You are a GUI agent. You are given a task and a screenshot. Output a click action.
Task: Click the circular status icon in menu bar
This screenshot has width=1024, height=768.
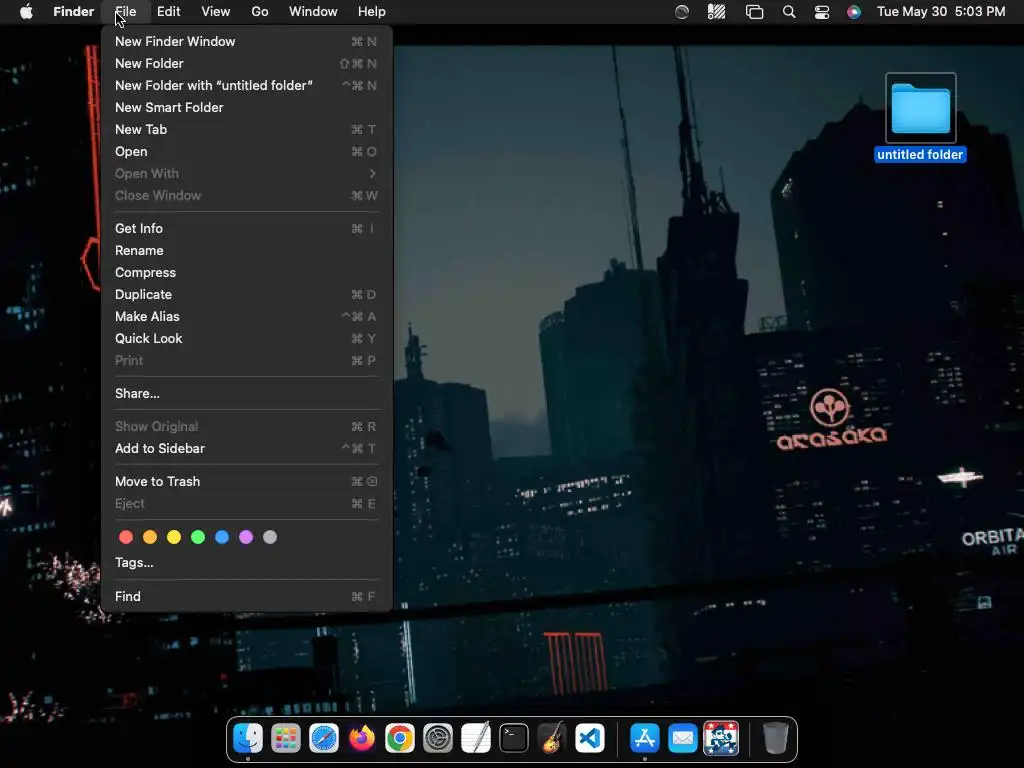[682, 12]
